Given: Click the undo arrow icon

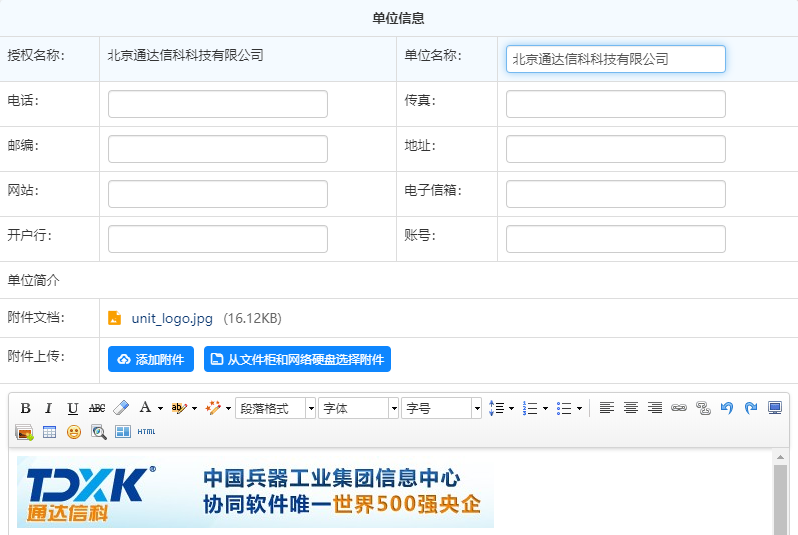Looking at the screenshot, I should click(727, 408).
